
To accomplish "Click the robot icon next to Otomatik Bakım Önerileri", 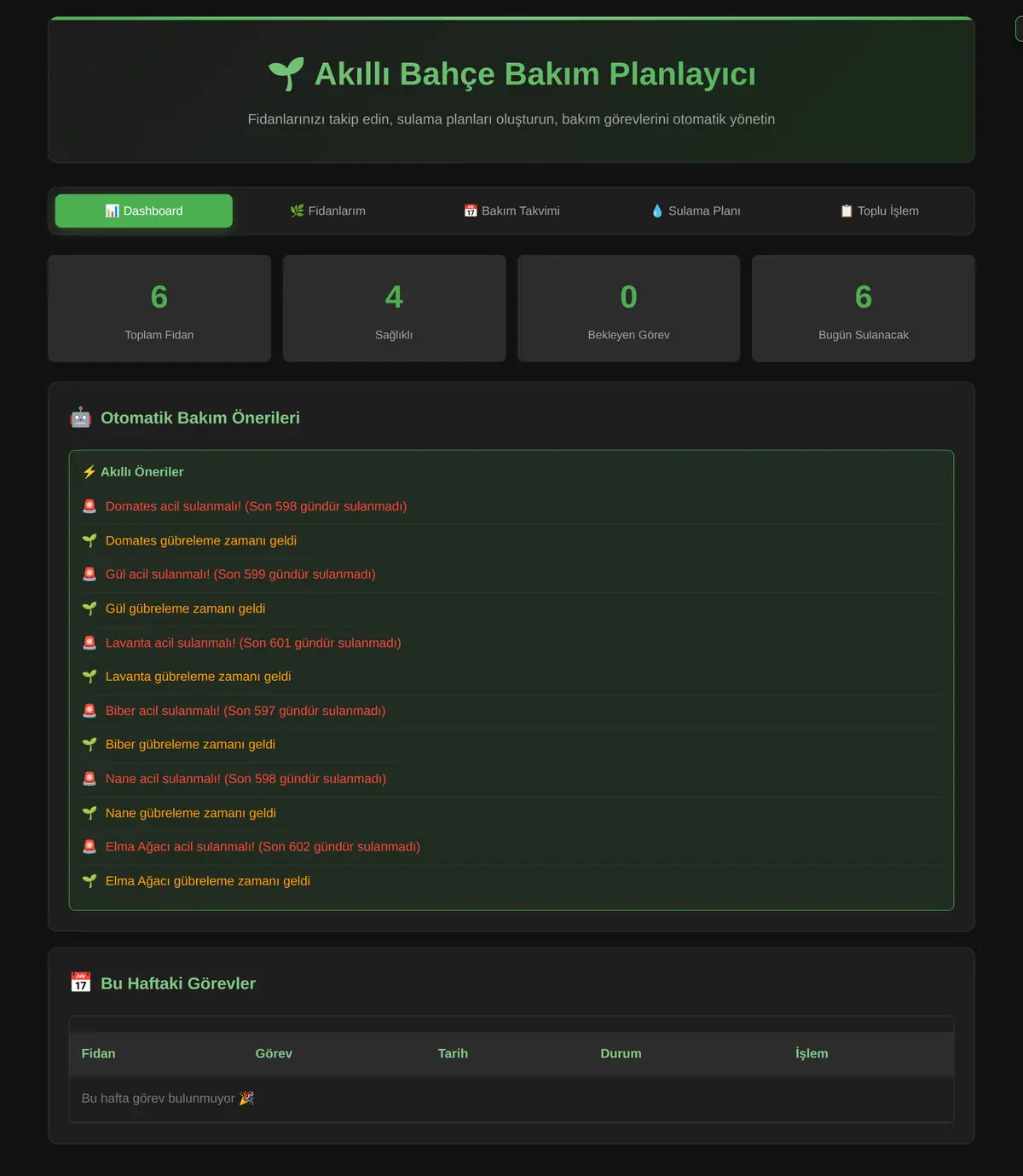I will pos(80,418).
